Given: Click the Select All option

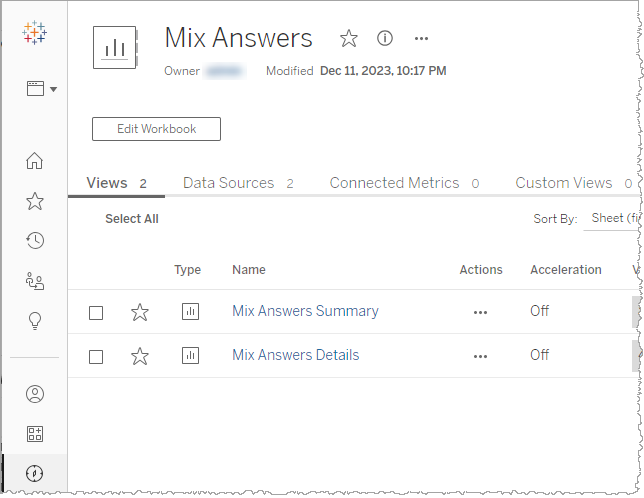Looking at the screenshot, I should coord(131,219).
